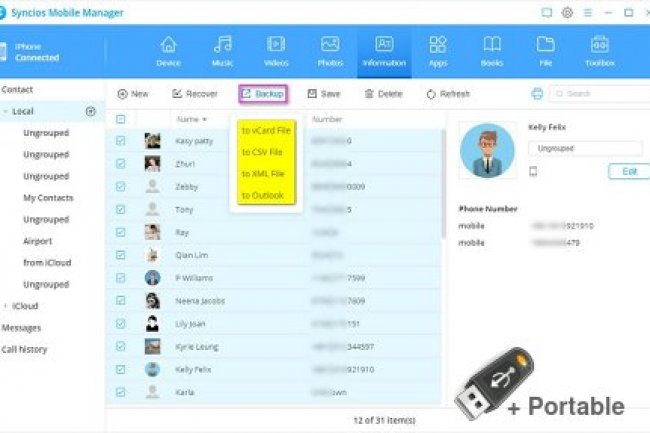Screen dimensions: 650x433
Task: Switch to the Photos section
Action: pos(330,50)
